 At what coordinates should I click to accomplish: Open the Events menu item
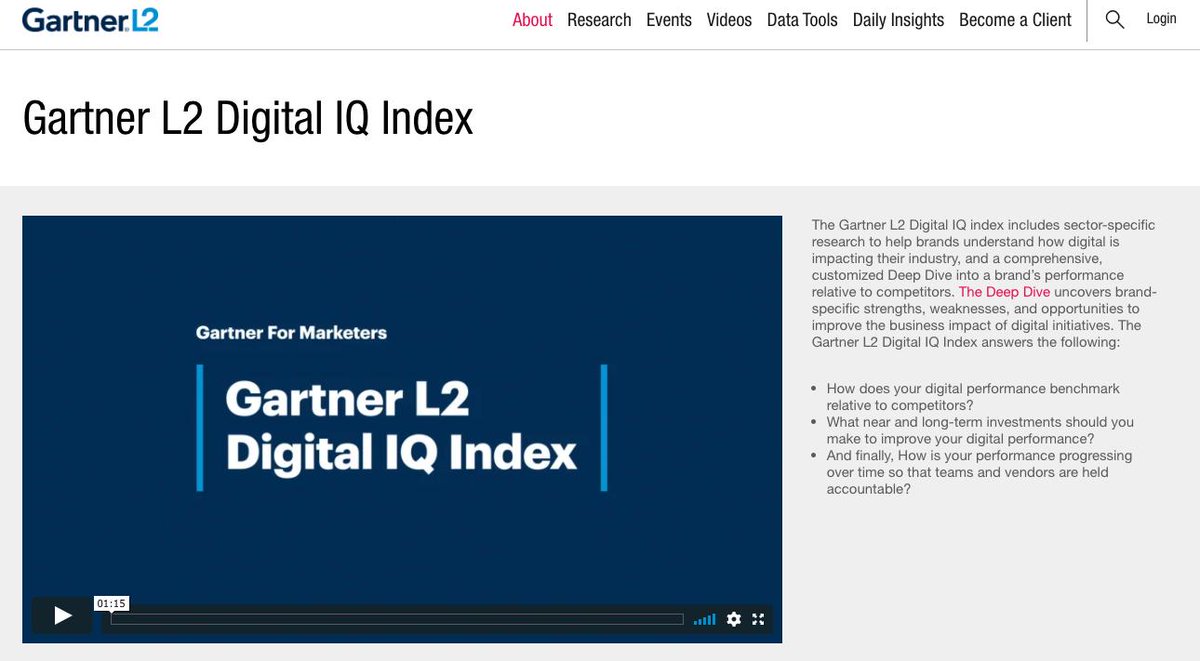tap(669, 20)
